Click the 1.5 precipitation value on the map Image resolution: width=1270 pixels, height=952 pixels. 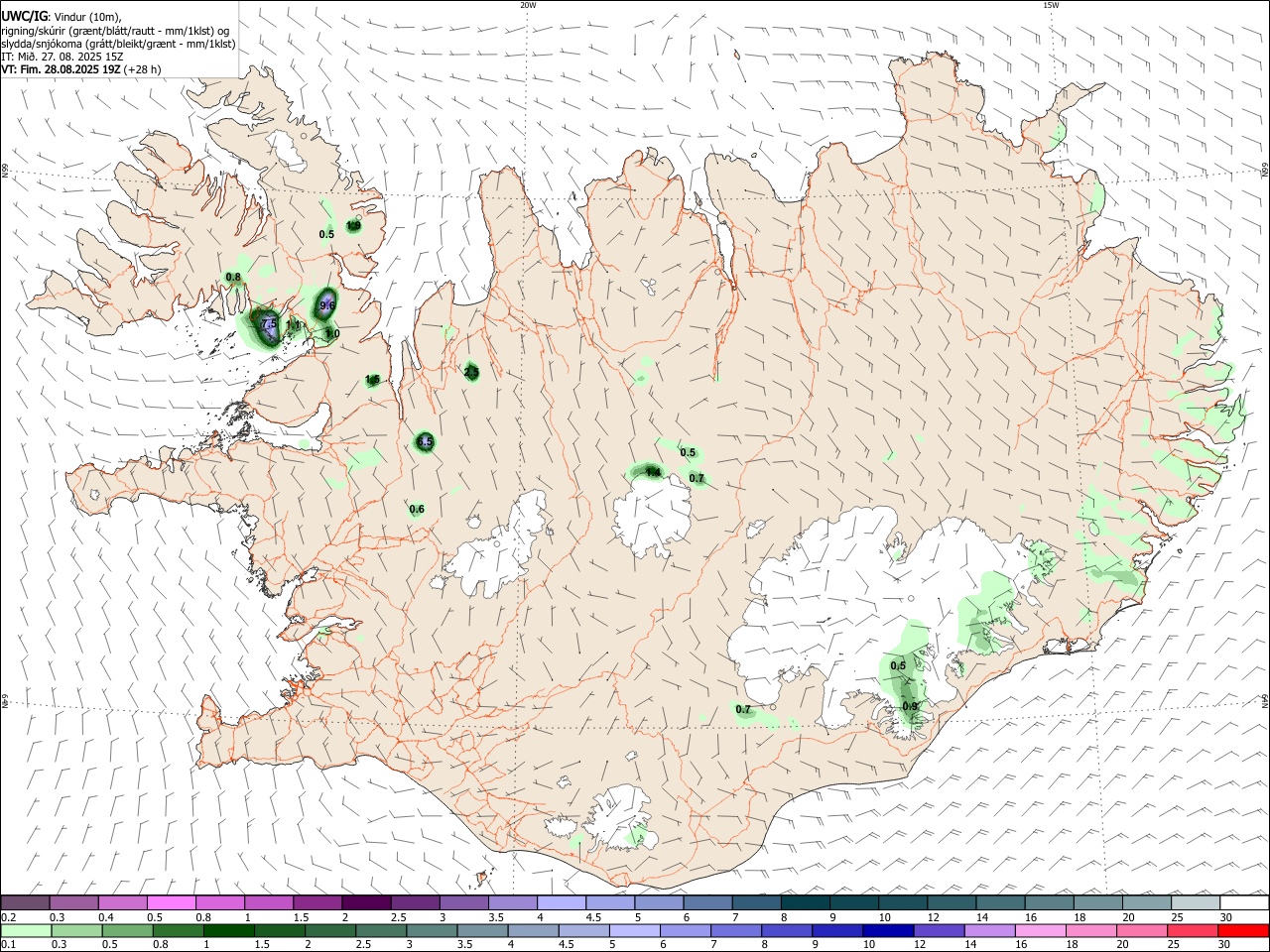coord(373,380)
